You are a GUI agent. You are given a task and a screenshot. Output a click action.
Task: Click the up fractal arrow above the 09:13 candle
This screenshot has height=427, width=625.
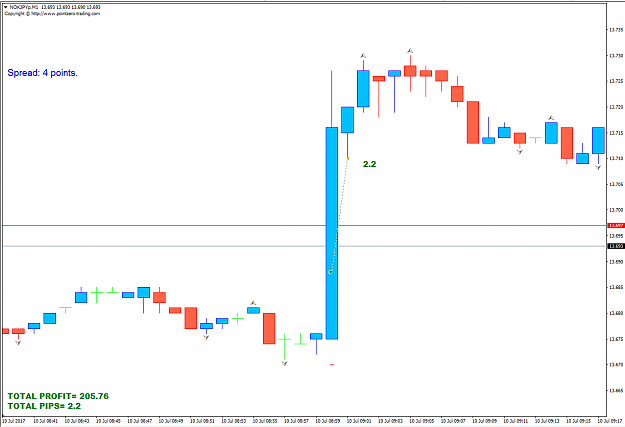coord(551,118)
